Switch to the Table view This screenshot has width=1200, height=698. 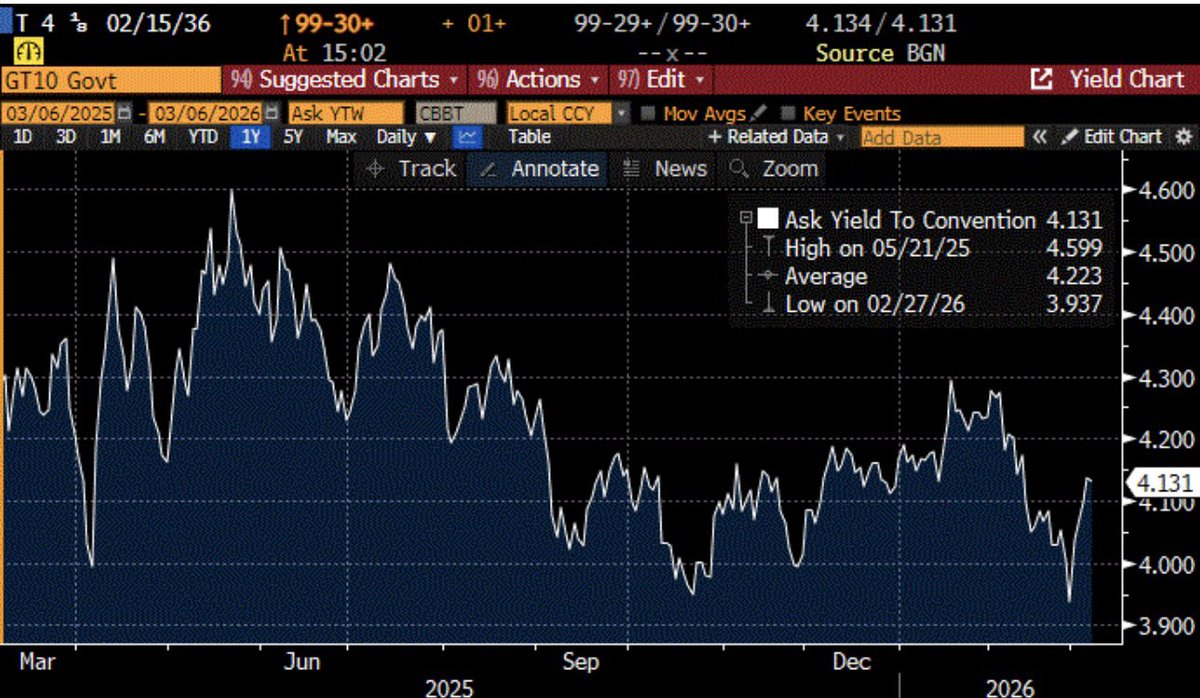[529, 137]
